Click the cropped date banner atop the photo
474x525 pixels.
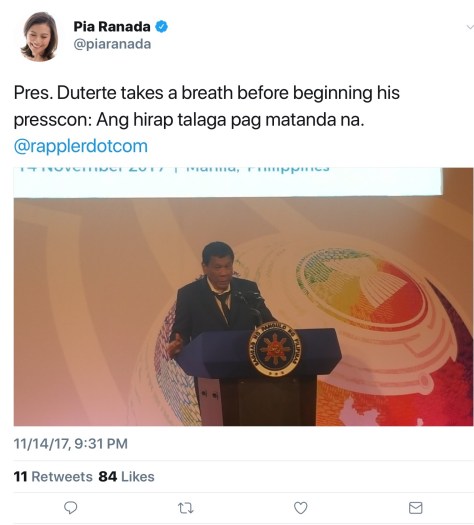[x=228, y=181]
